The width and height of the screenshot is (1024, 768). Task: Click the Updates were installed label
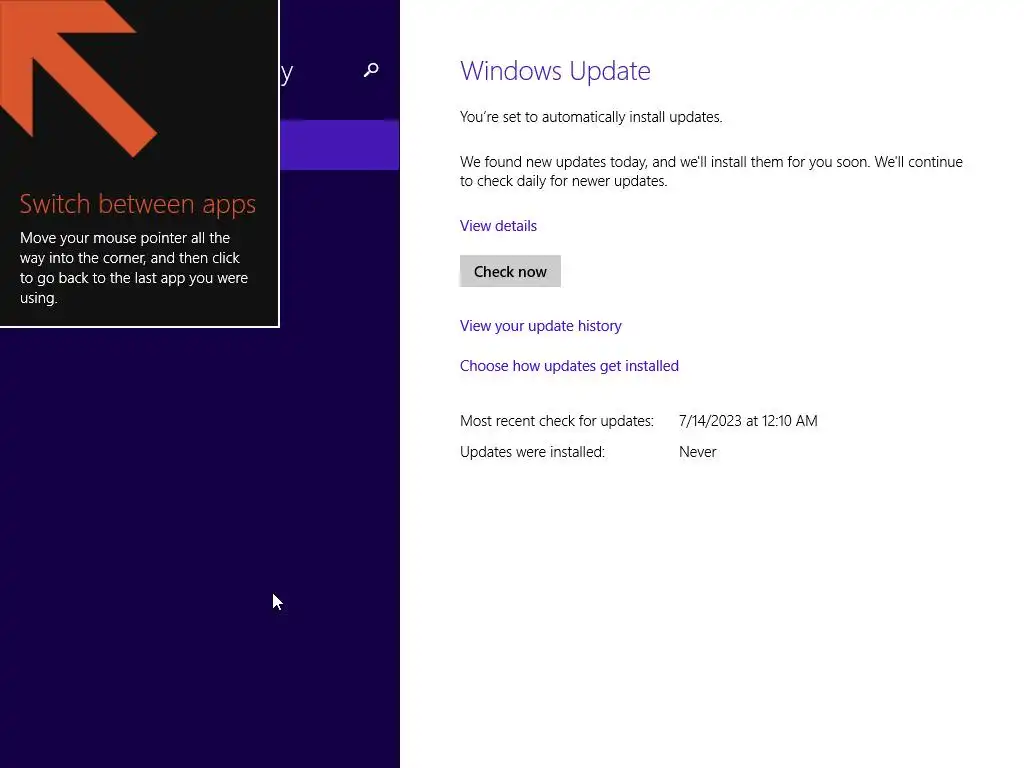tap(532, 452)
